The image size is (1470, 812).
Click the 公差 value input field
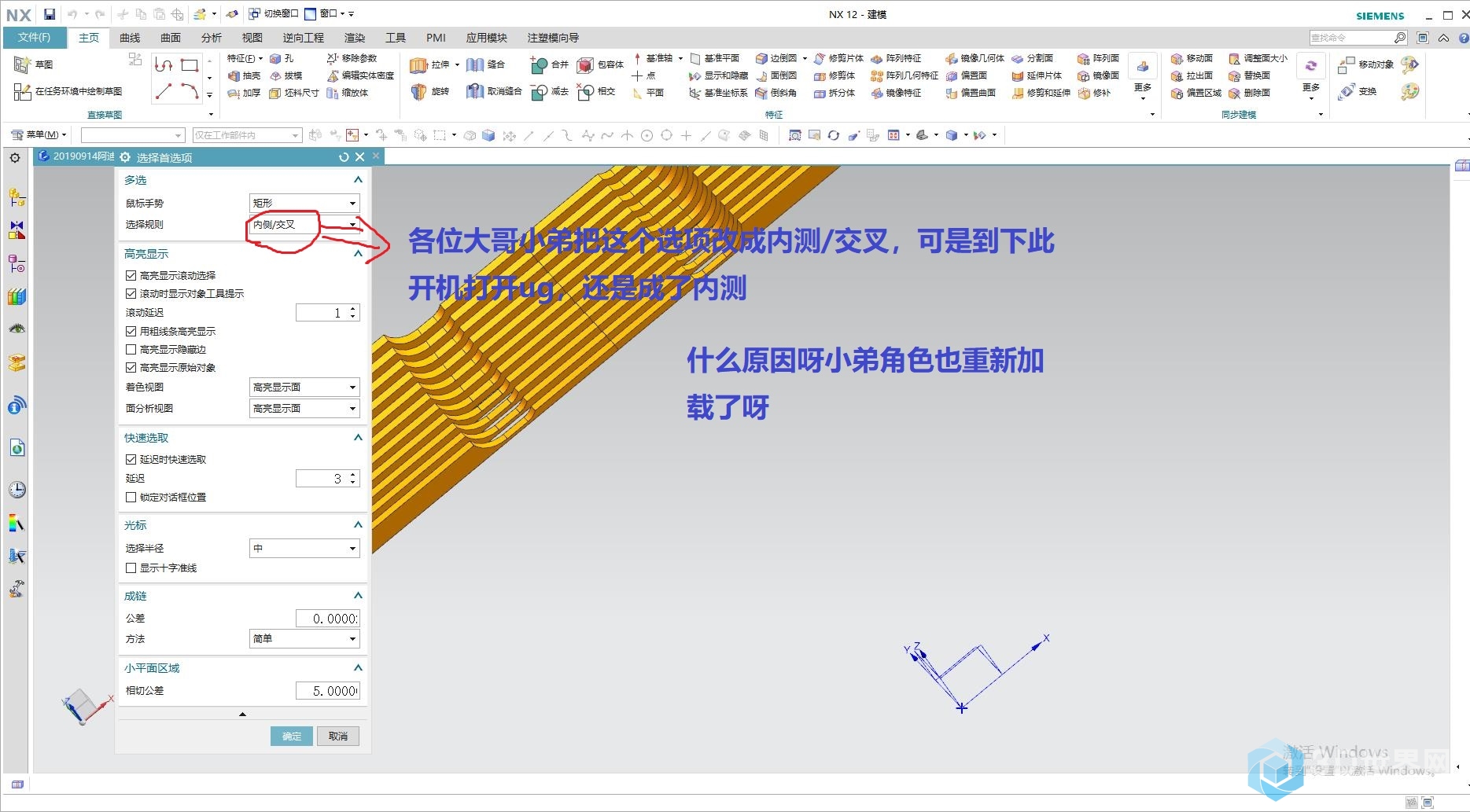[328, 619]
